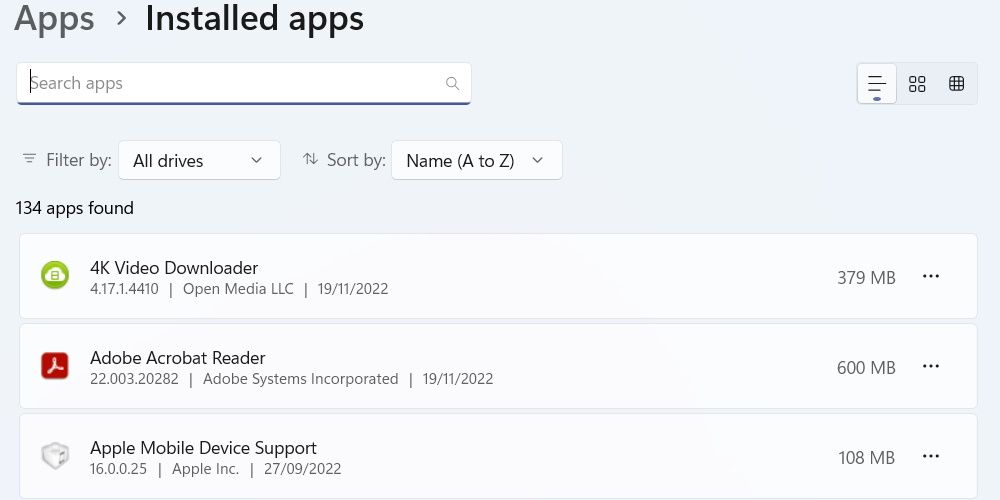Click the sort arrows icon

point(310,160)
